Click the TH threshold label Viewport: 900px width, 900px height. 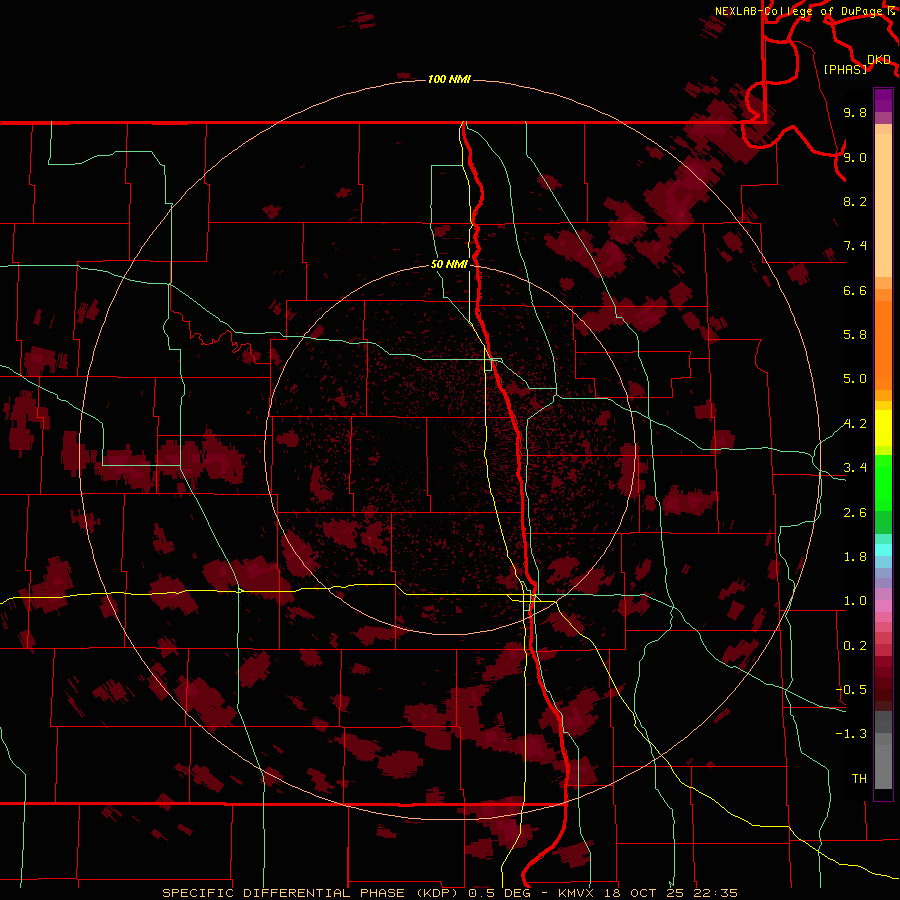(859, 779)
